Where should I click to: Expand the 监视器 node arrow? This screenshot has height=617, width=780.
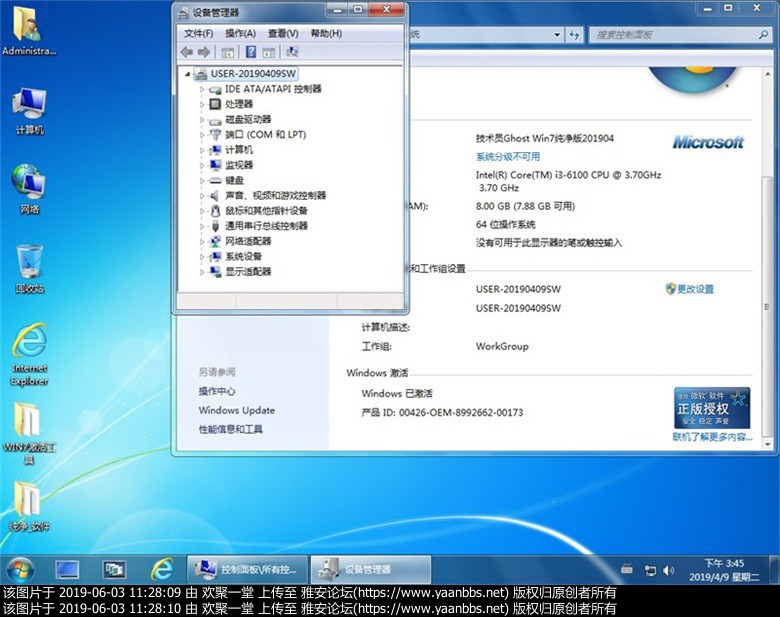click(202, 165)
